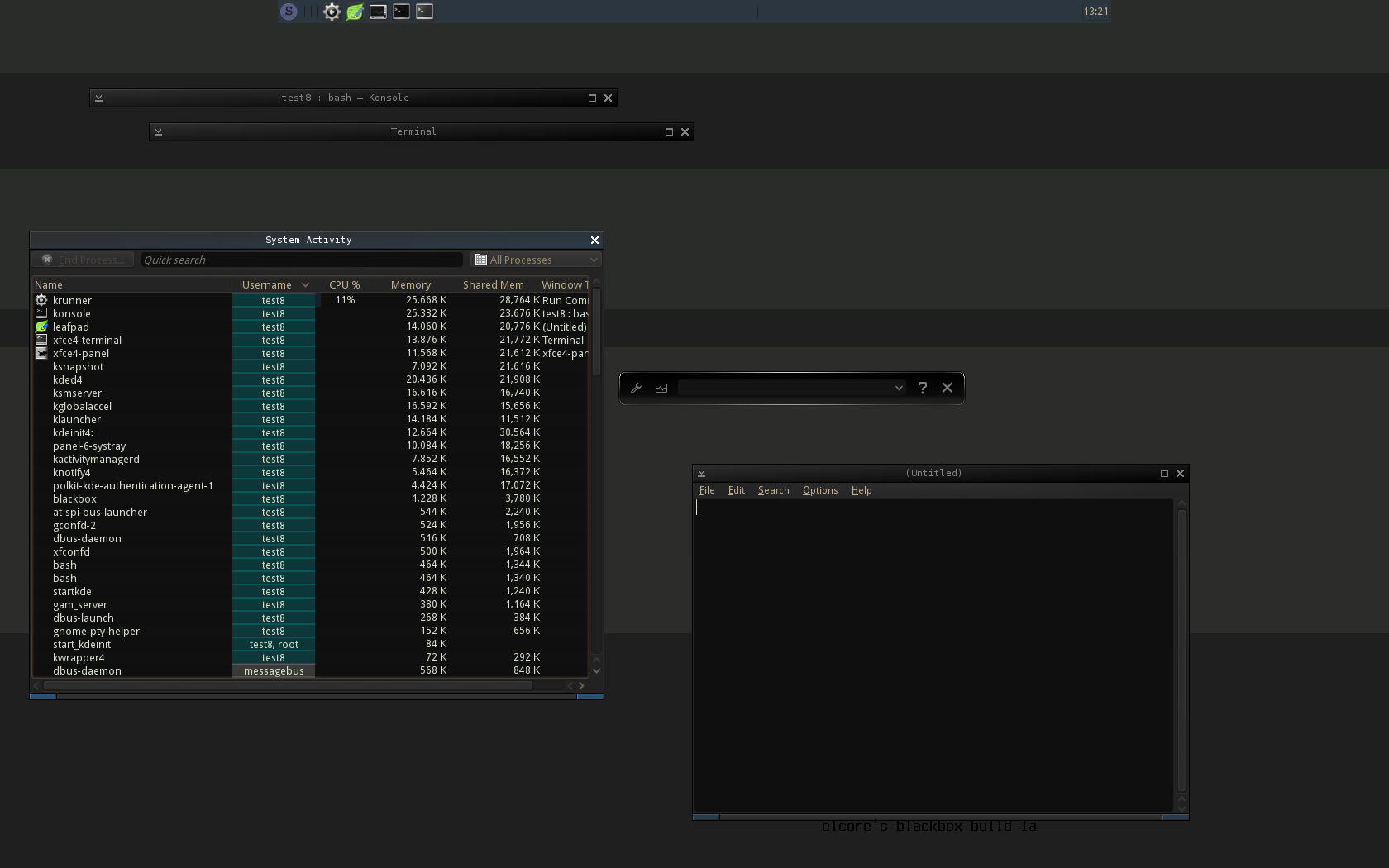The image size is (1389, 868).
Task: Open the Search menu in Leafpad
Action: pos(774,490)
